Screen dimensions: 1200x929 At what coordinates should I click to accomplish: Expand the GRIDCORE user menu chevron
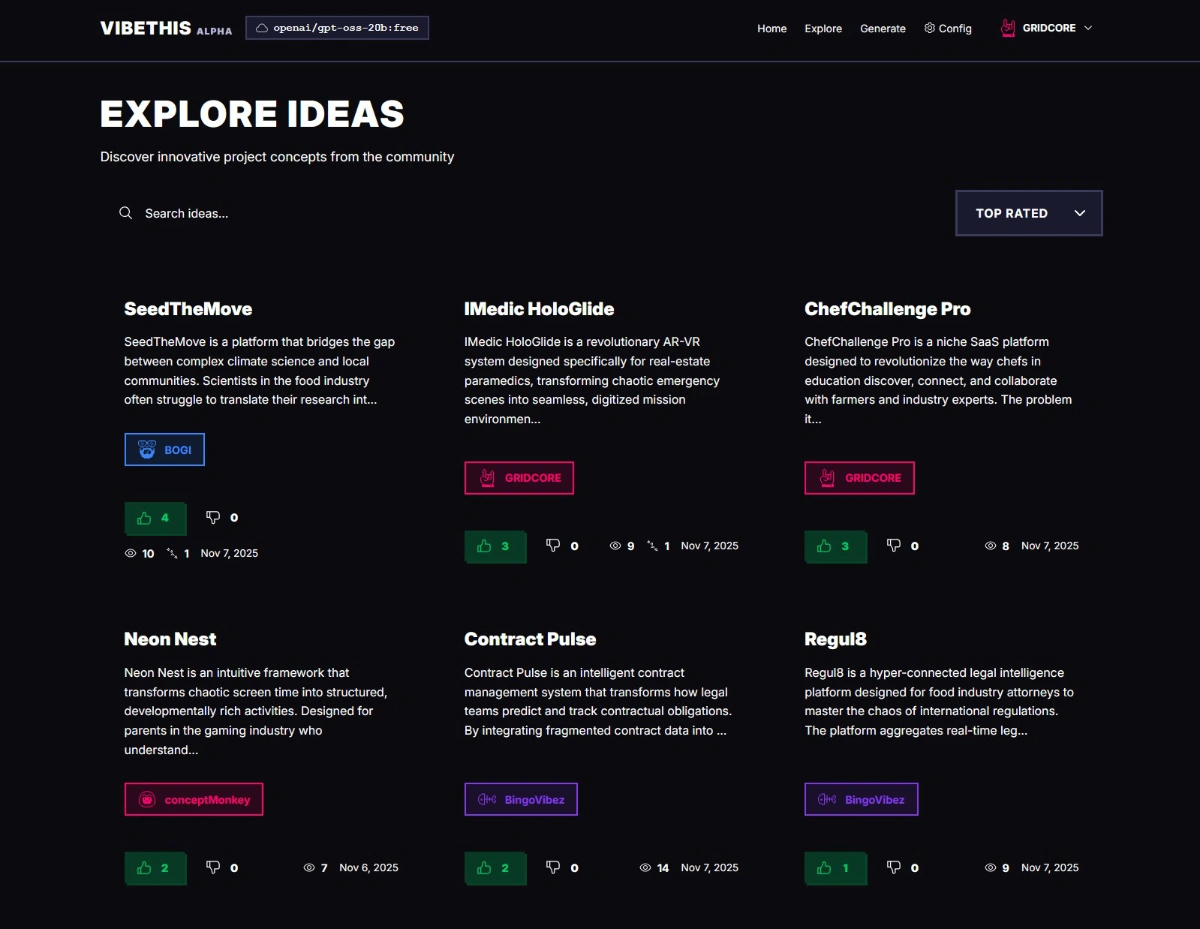(1088, 28)
